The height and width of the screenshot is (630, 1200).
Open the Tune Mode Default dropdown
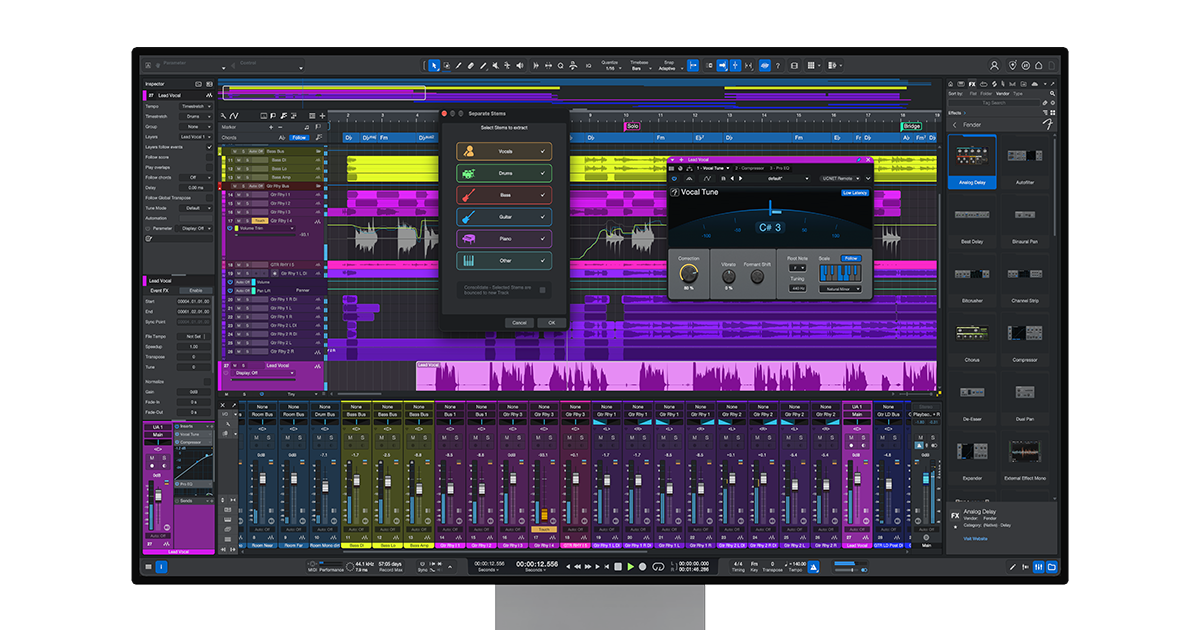pyautogui.click(x=196, y=208)
